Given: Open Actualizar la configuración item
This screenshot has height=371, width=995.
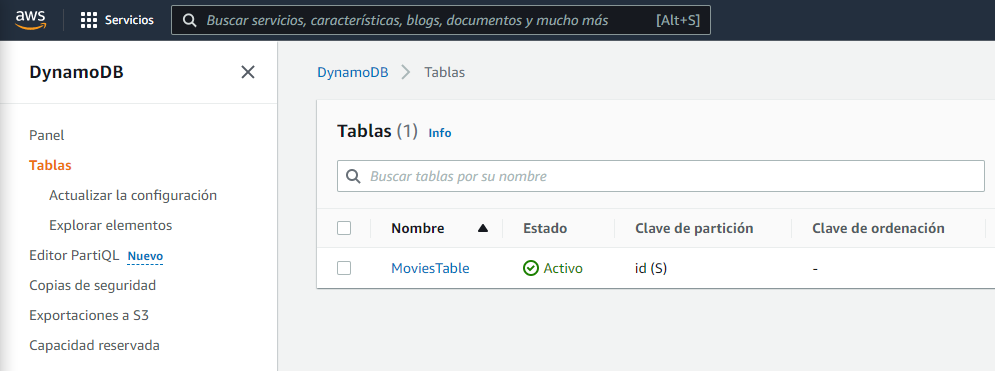Looking at the screenshot, I should click(x=133, y=195).
